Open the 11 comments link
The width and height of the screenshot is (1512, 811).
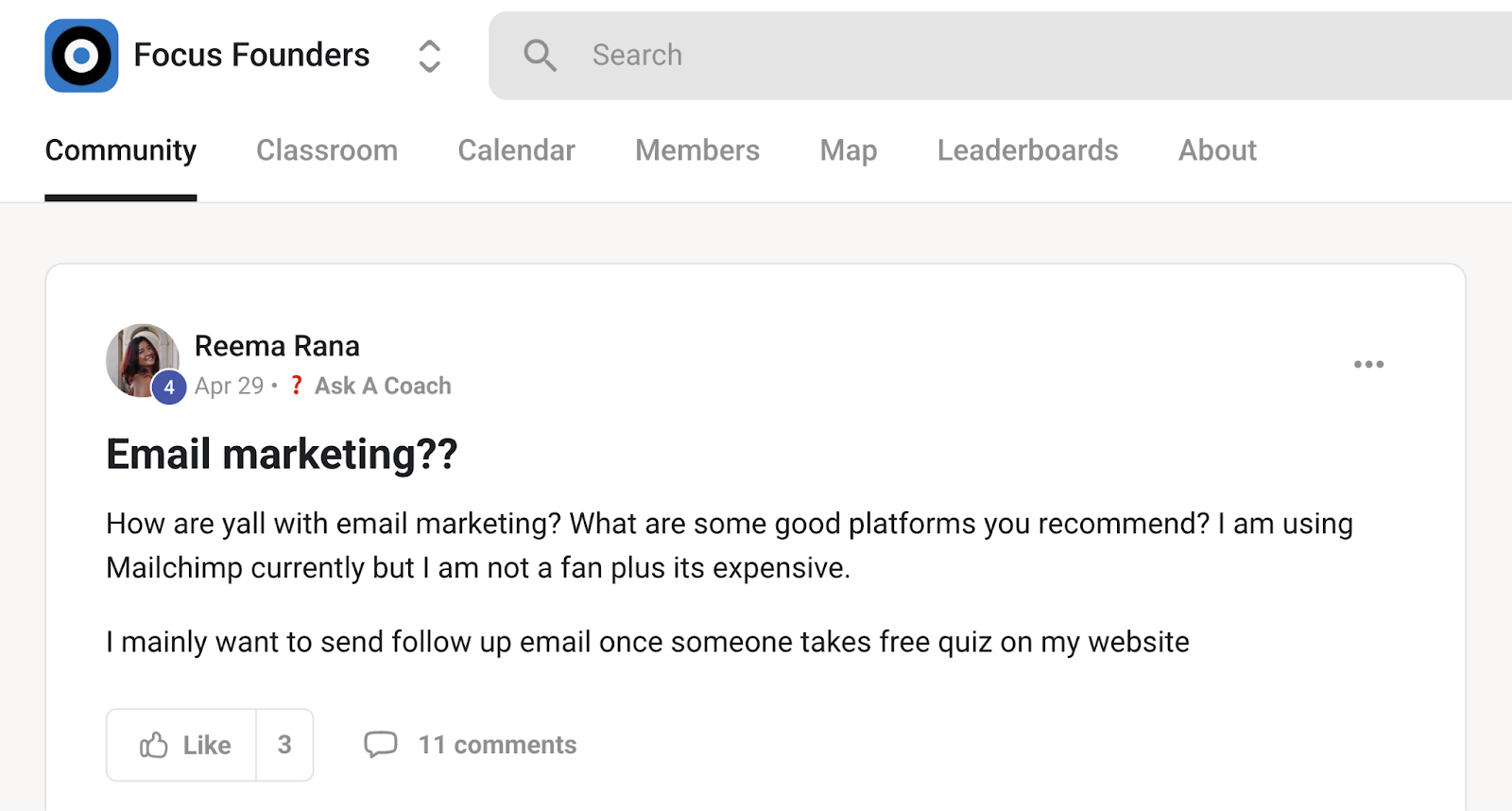[x=498, y=745]
